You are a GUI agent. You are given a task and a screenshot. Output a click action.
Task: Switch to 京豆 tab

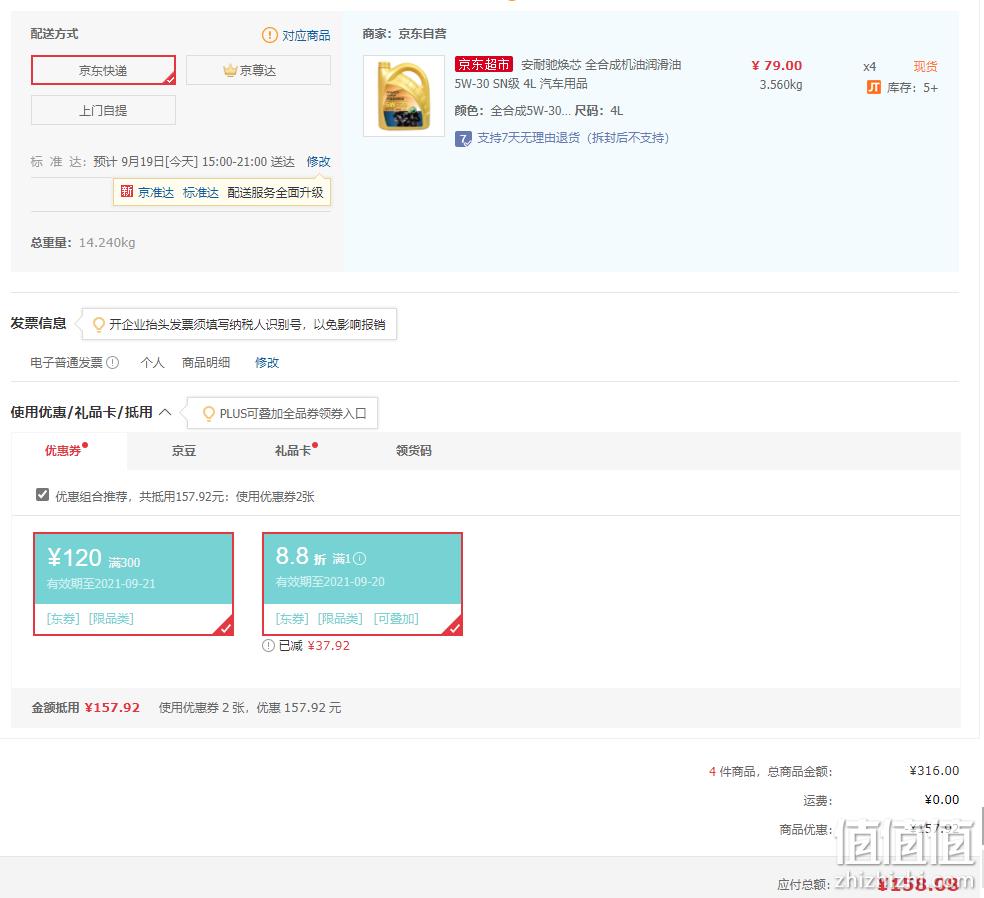coord(184,451)
